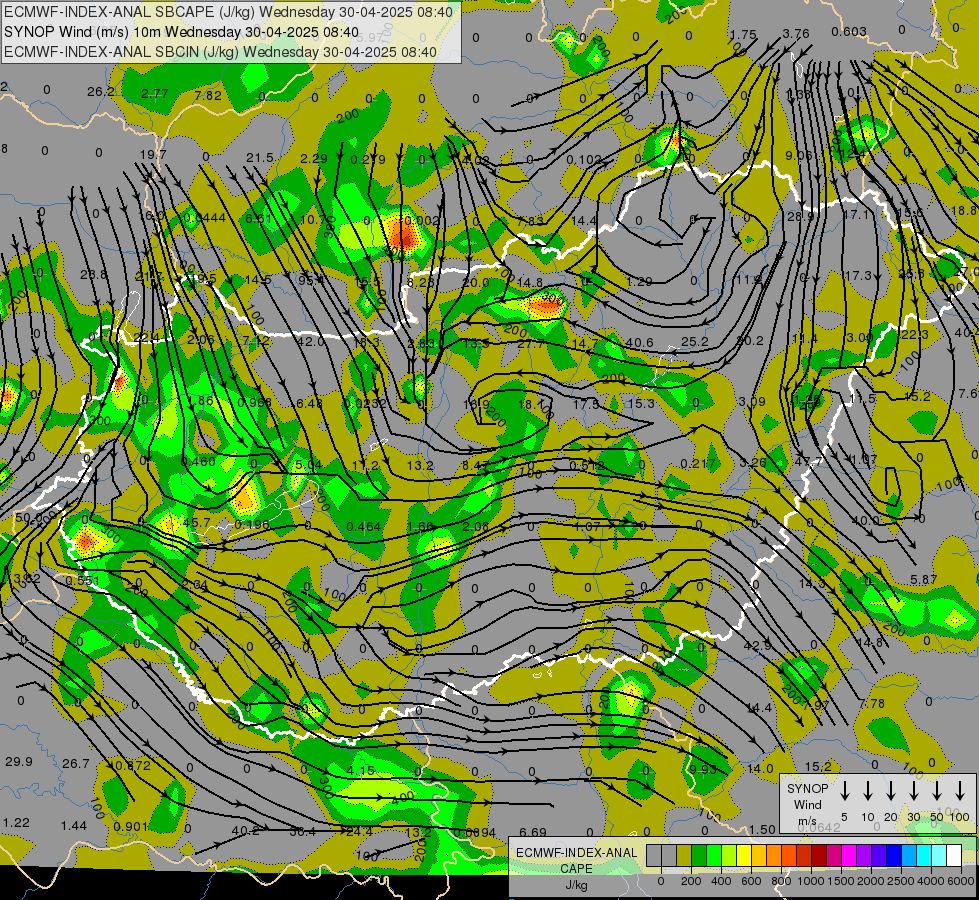This screenshot has height=900, width=979.
Task: Click the wind arrow above the 100 m/s label
Action: (960, 791)
